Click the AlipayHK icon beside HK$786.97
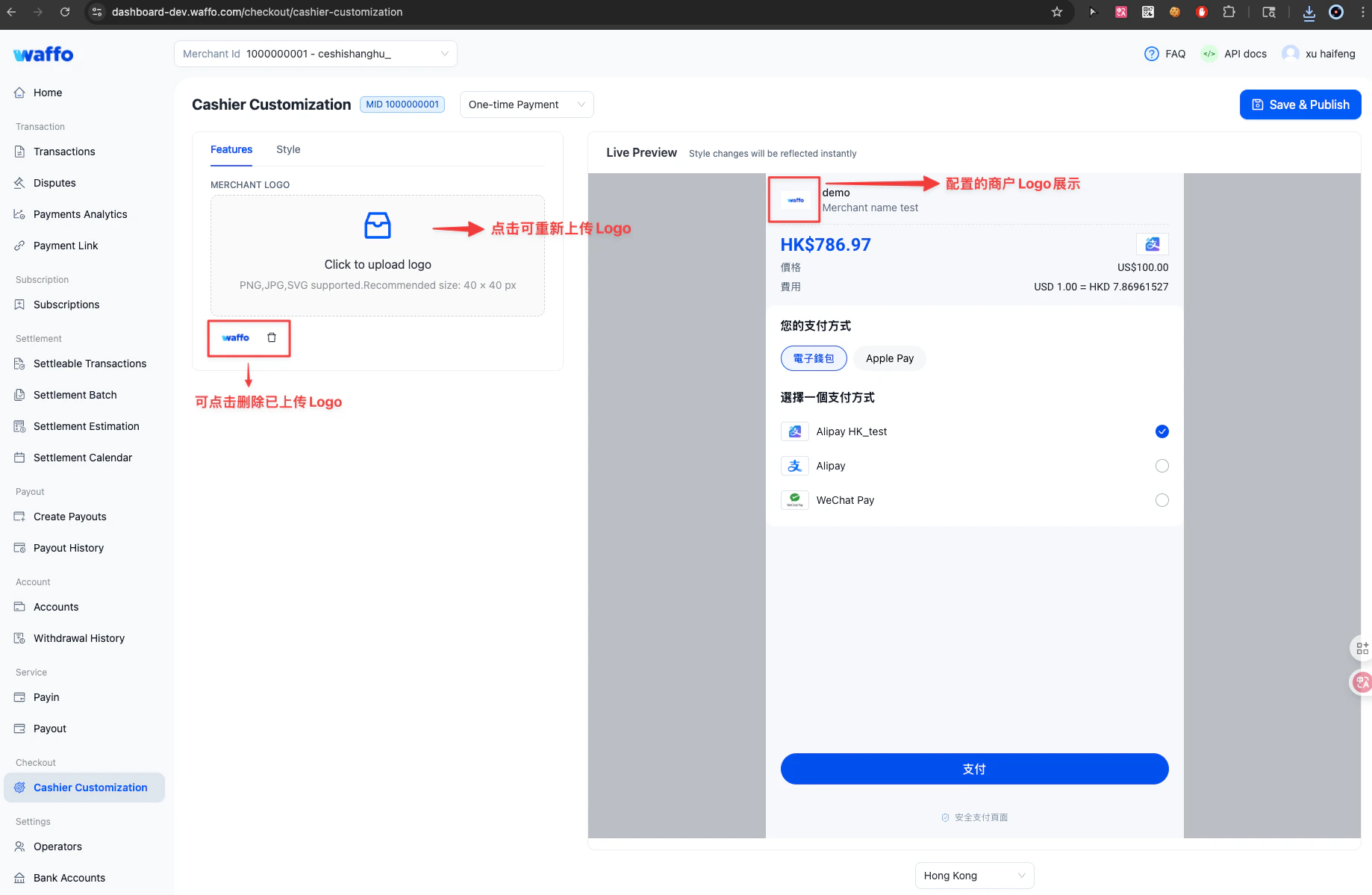1372x895 pixels. point(1153,244)
